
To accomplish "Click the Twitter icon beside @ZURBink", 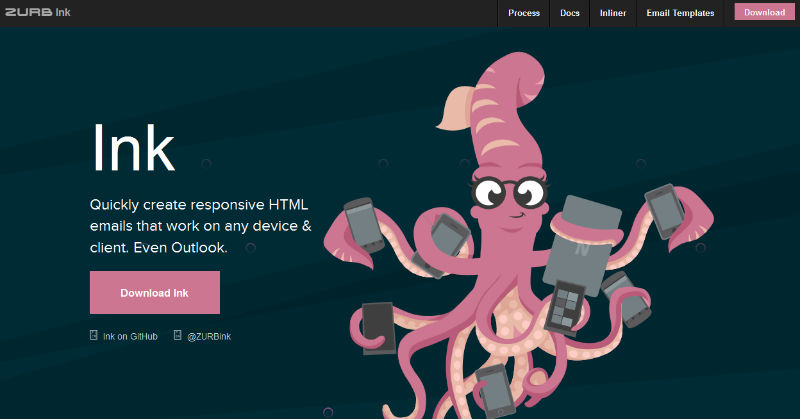I will pyautogui.click(x=178, y=336).
